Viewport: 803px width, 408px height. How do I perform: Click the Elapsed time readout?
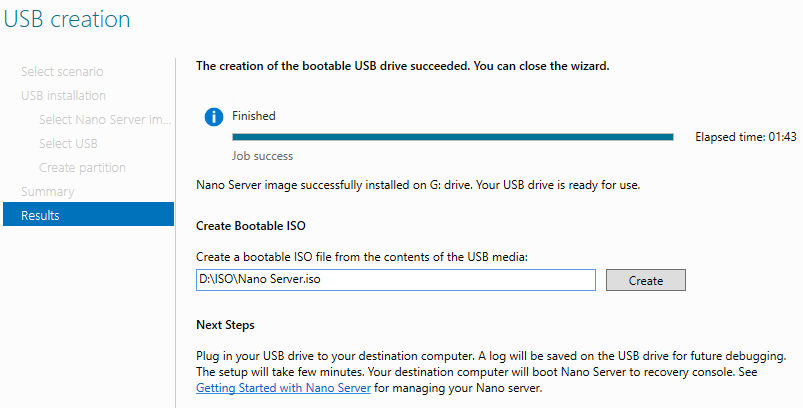[x=745, y=137]
